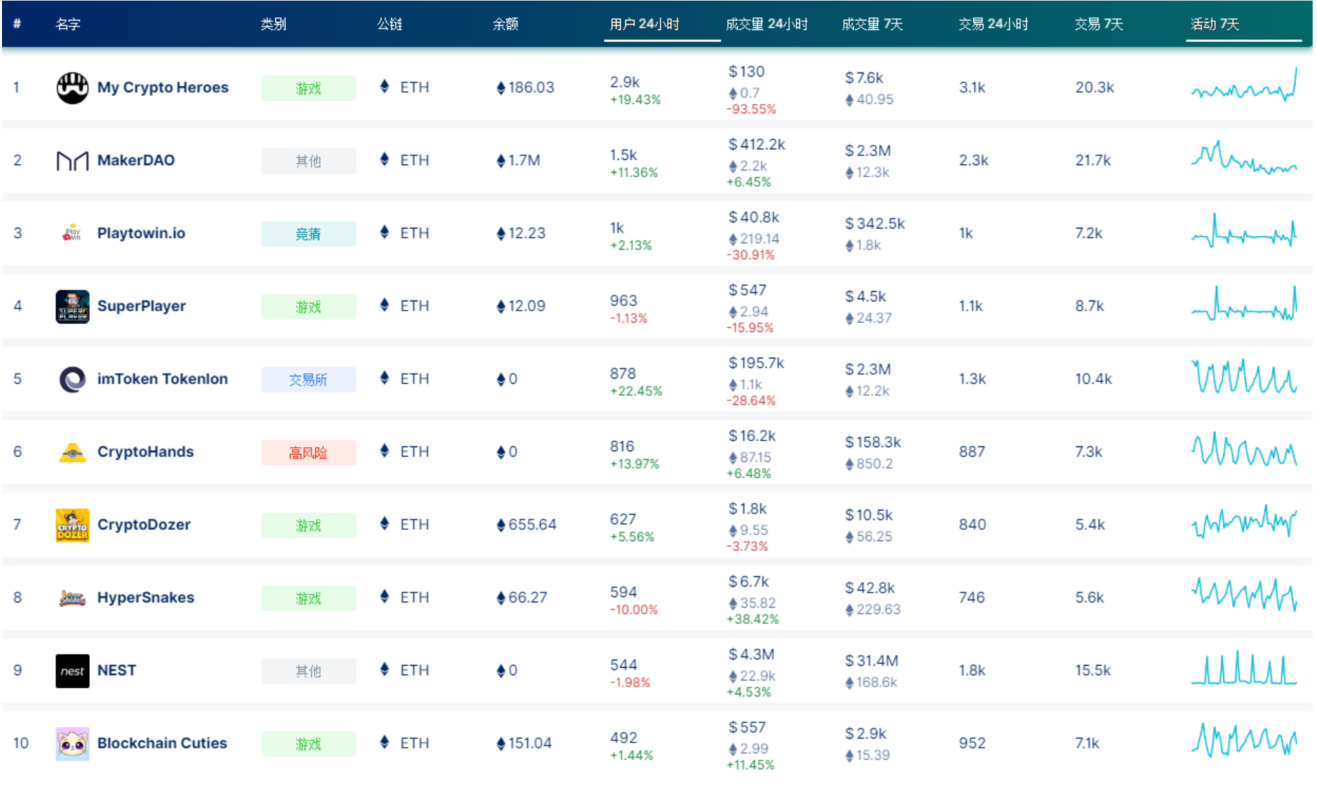The height and width of the screenshot is (785, 1317).
Task: Click the $31.4M 7-day volume for NEST
Action: click(x=871, y=660)
